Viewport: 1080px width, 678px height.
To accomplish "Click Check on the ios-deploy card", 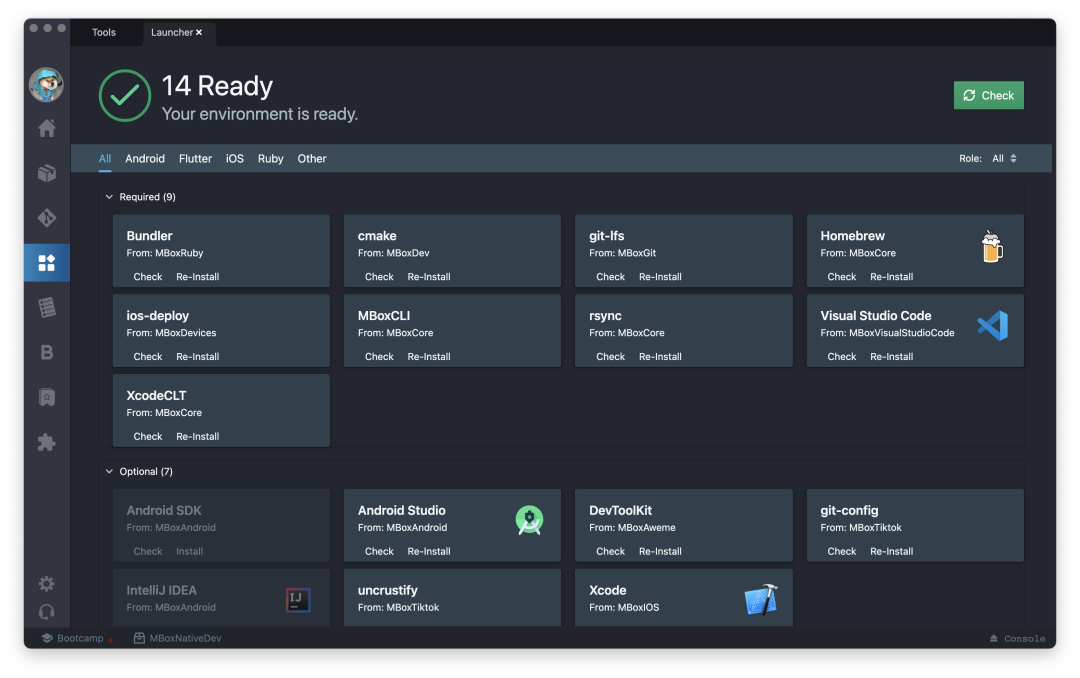I will 147,356.
